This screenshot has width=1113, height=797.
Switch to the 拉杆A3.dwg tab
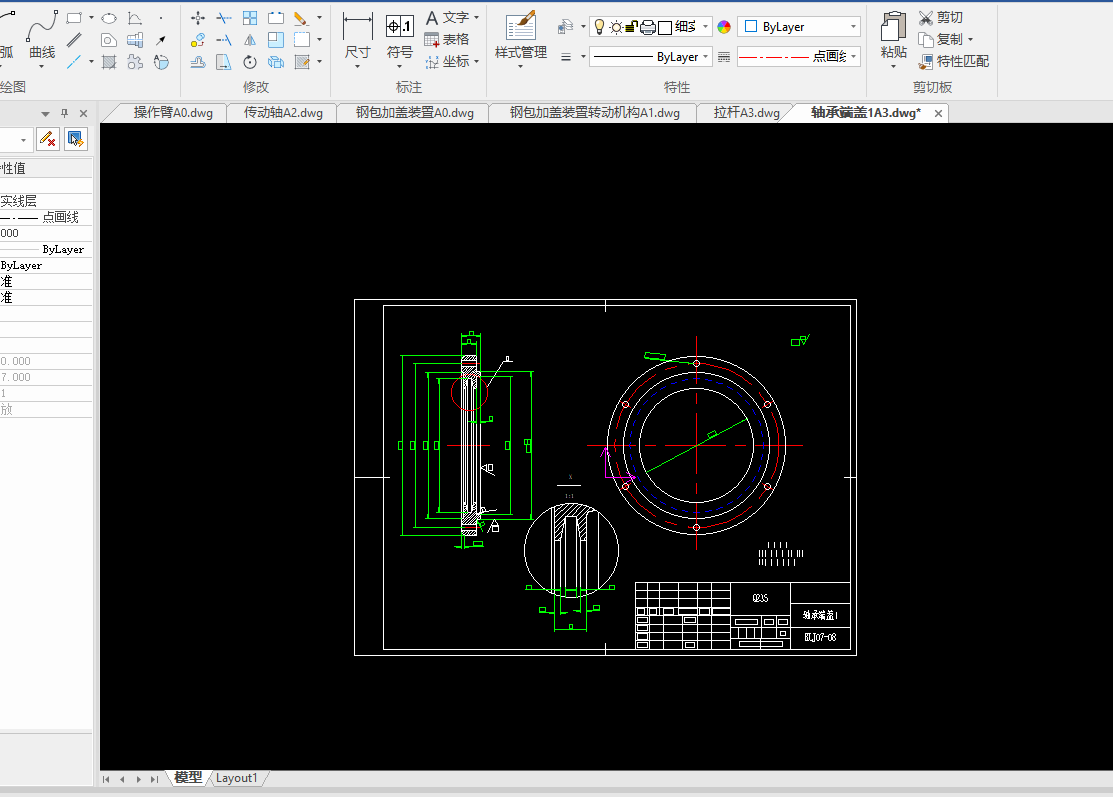pos(747,113)
